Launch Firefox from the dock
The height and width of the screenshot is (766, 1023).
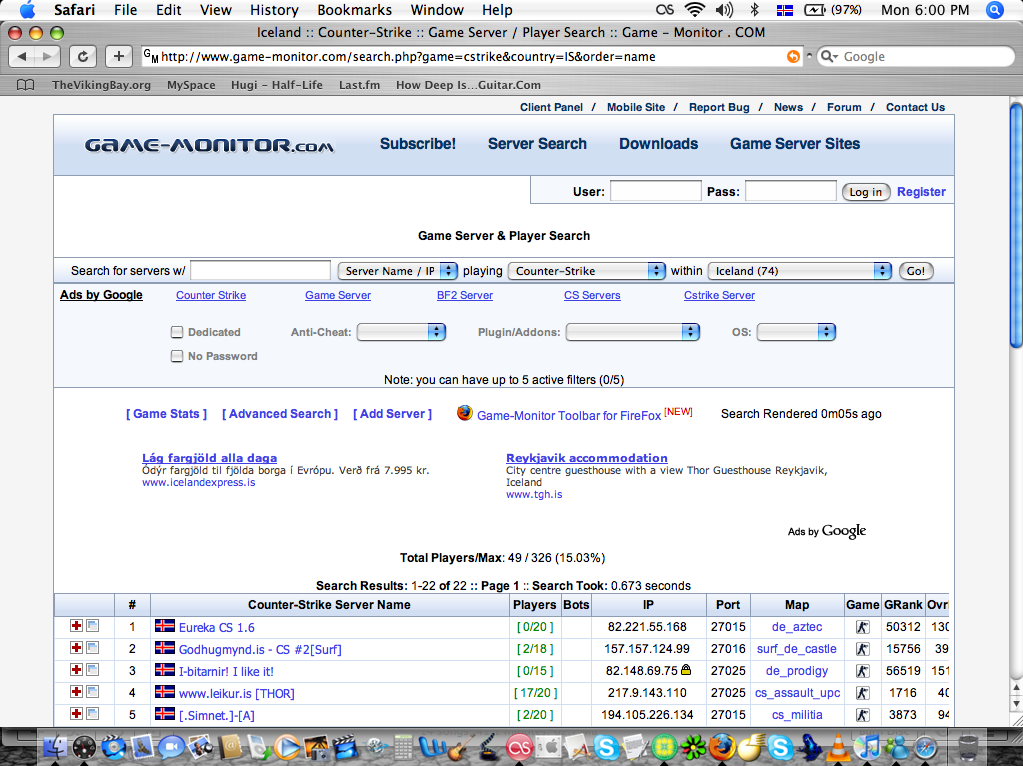[722, 748]
